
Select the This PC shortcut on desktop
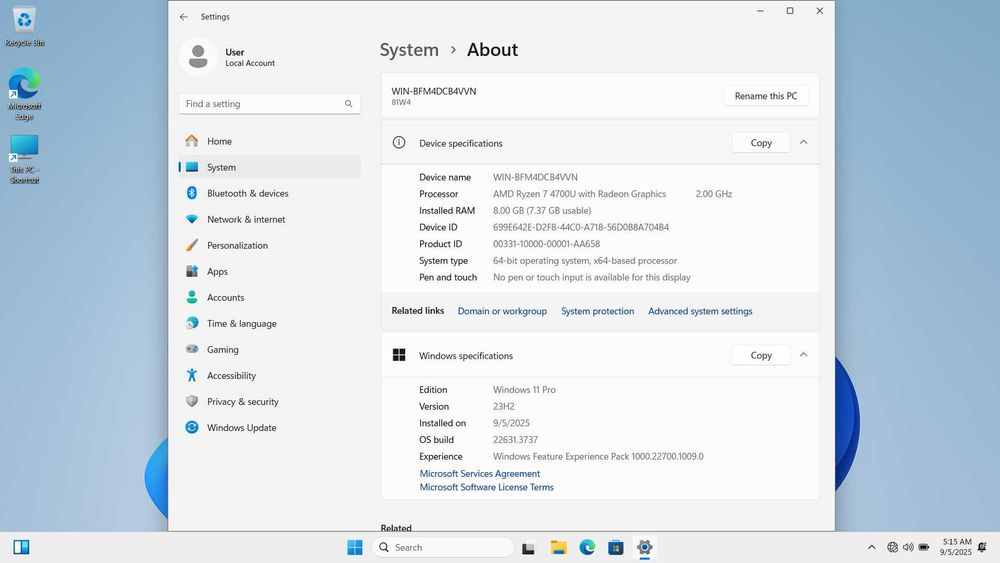(x=24, y=159)
